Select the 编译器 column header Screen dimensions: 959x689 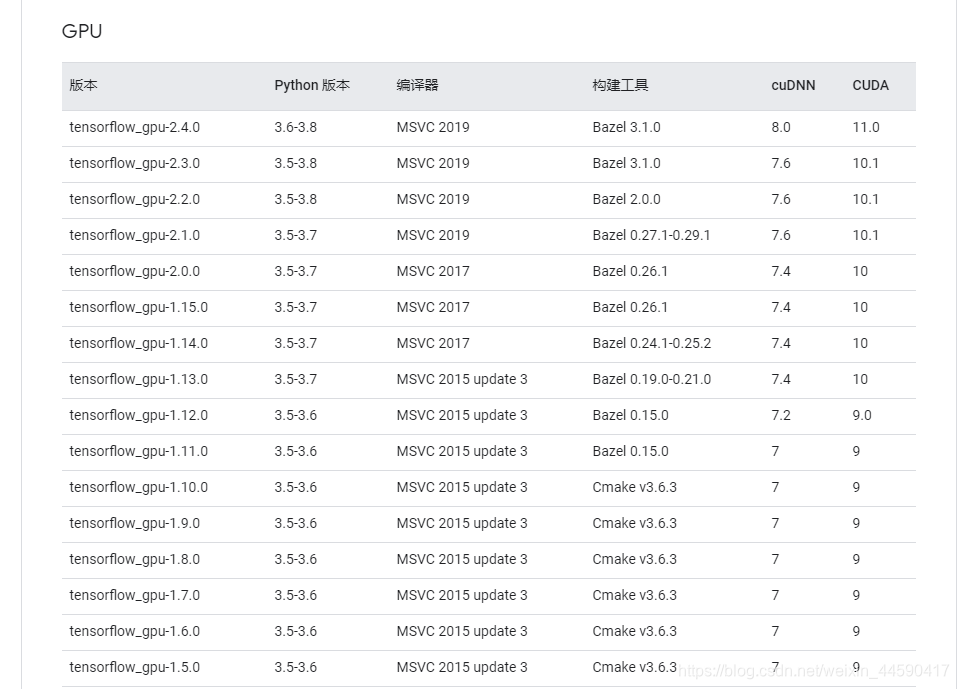tap(417, 85)
